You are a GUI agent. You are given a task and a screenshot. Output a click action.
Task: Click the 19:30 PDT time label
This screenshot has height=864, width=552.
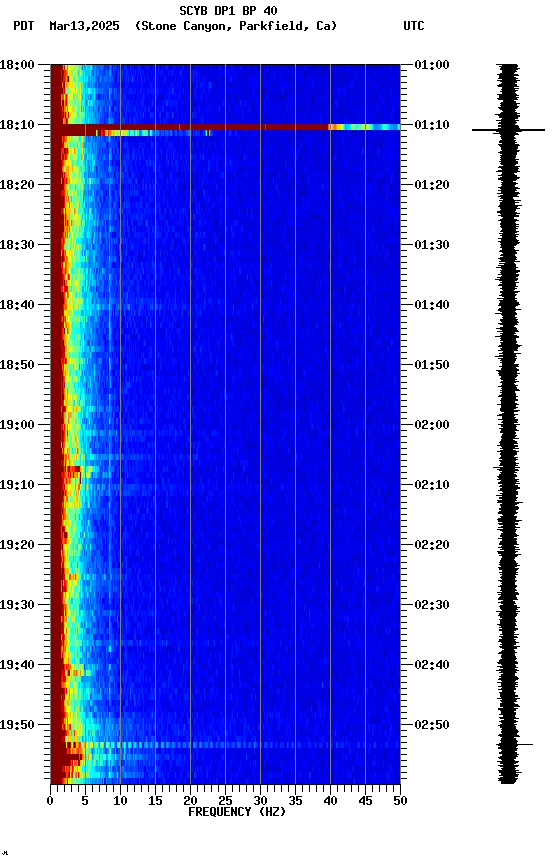coord(17,605)
